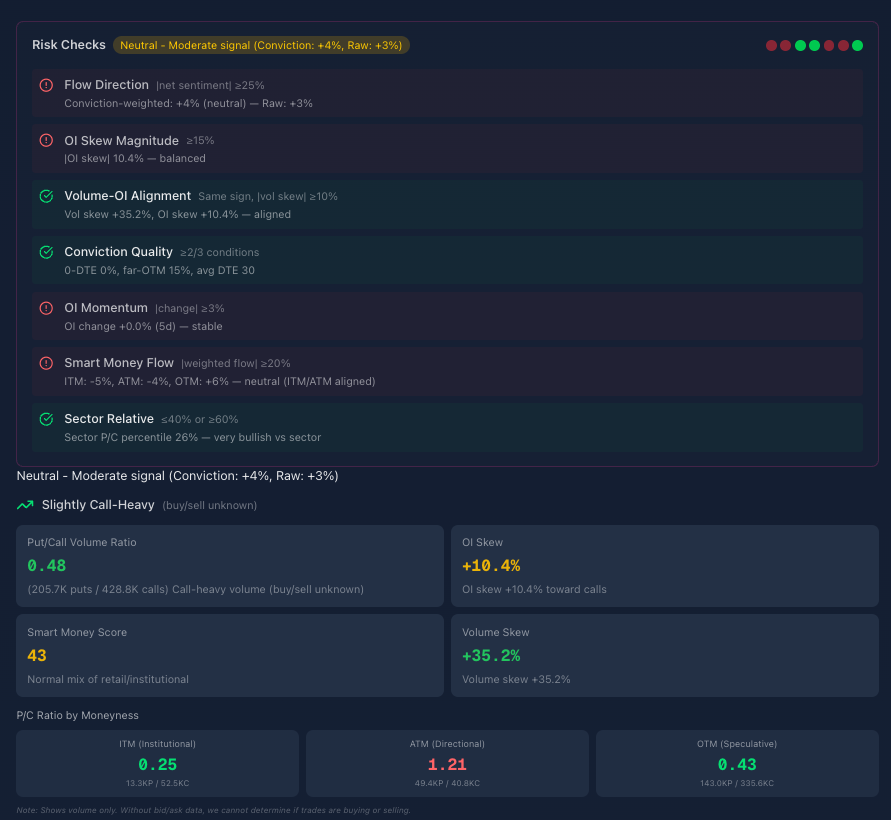Click the Slightly Call-Heavy label
Image resolution: width=891 pixels, height=820 pixels.
[98, 505]
